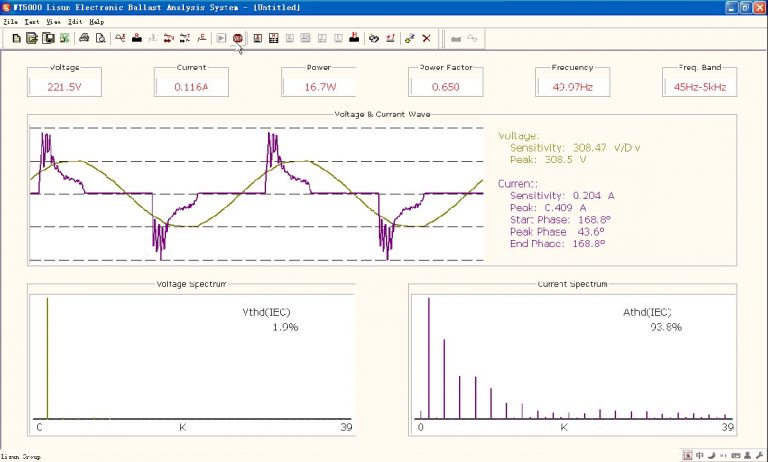Click the Athd(IEC) 93.8% label
The image size is (768, 462).
coord(652,319)
